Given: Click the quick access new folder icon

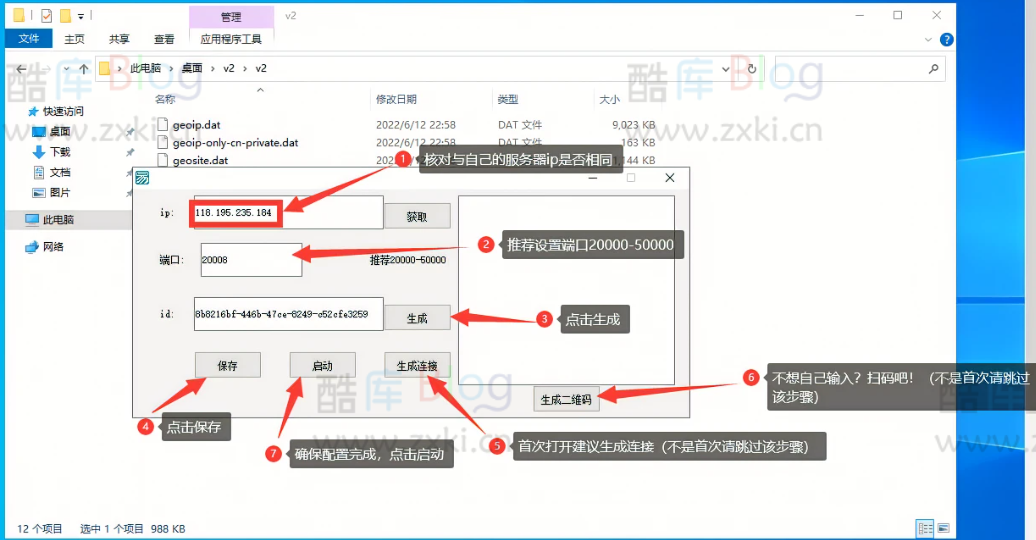Looking at the screenshot, I should pyautogui.click(x=65, y=15).
